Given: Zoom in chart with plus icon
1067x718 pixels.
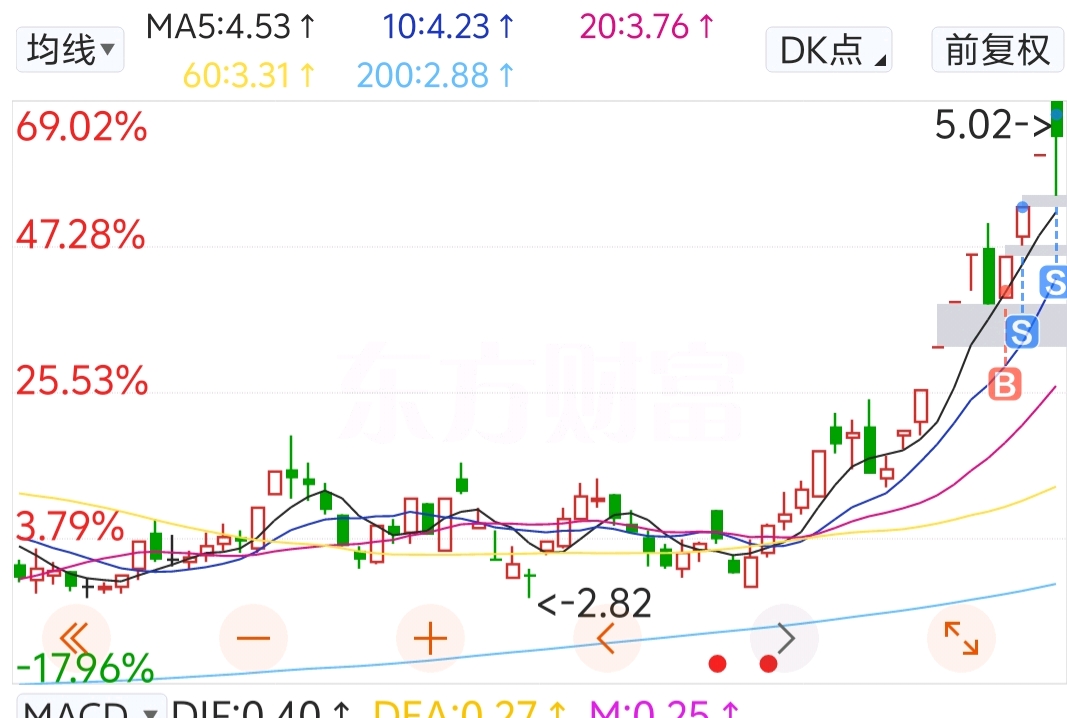Looking at the screenshot, I should pos(430,639).
